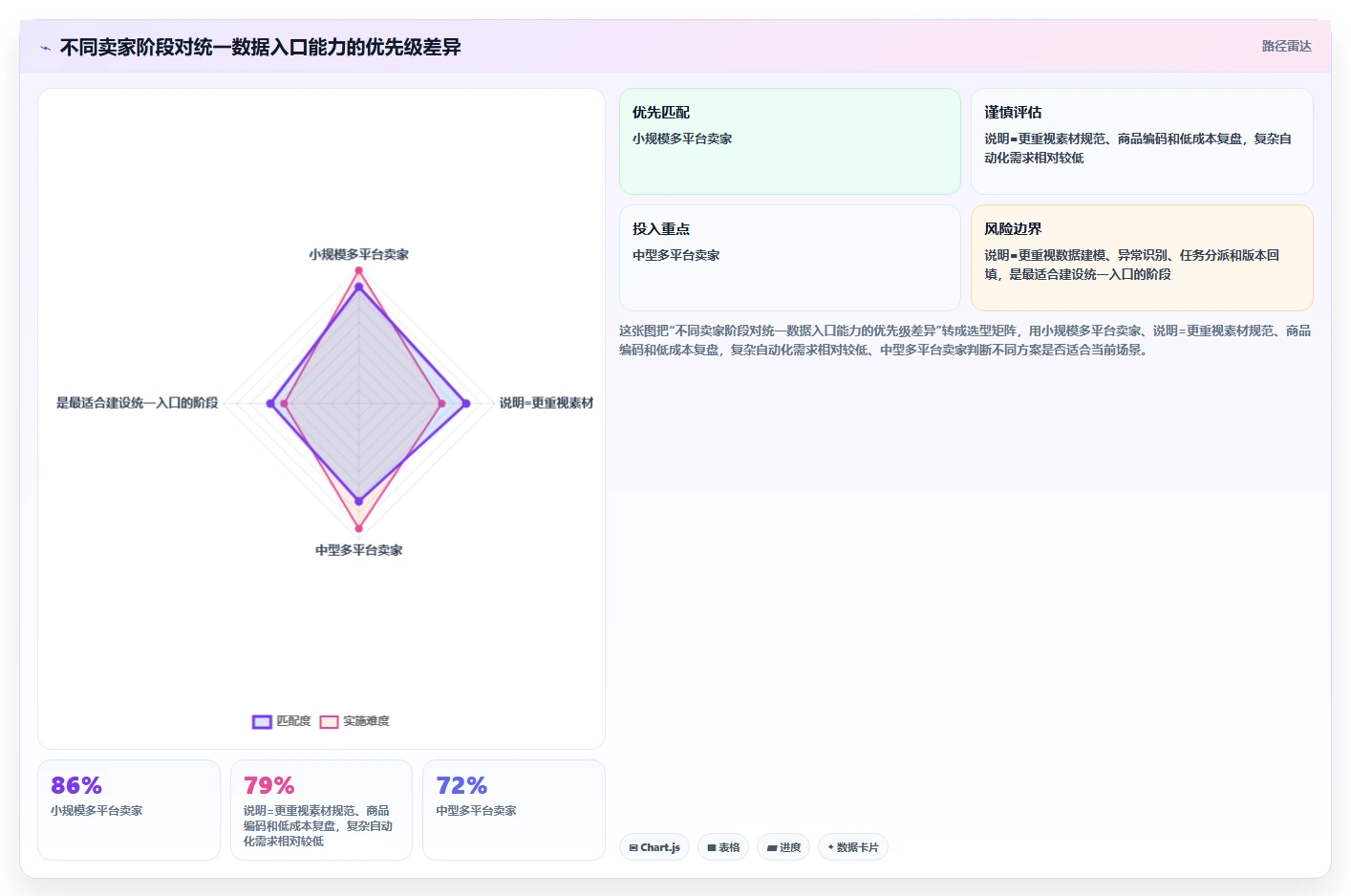Click 中型多平台卖家 text in 投入重点 card
This screenshot has width=1351, height=896.
(675, 255)
